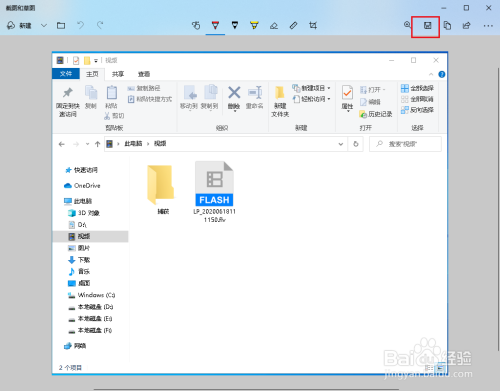Click 下载 in the Explorer sidebar
The height and width of the screenshot is (391, 500).
[79, 260]
